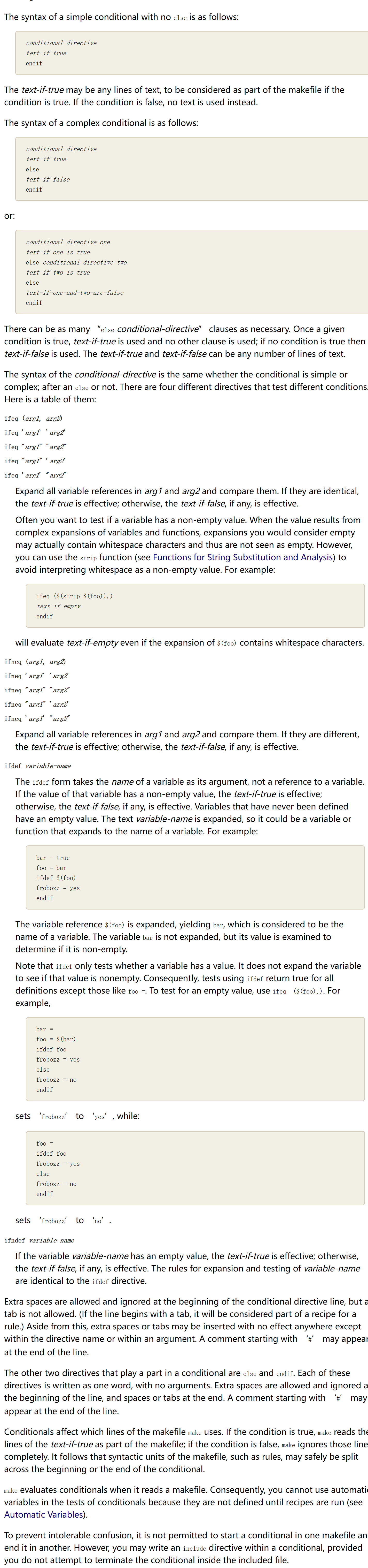The height and width of the screenshot is (1568, 368).
Task: Click the "ifneq (arg1, arg2)" definition term
Action: tap(35, 662)
